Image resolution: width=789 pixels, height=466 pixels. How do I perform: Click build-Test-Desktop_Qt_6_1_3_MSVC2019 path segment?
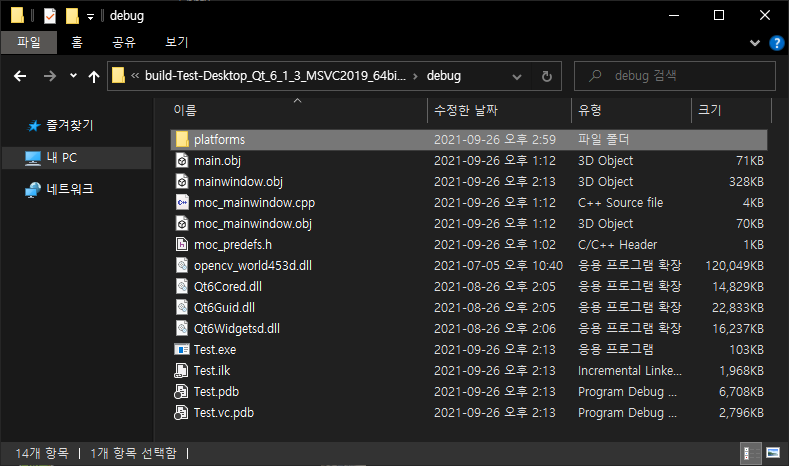pos(275,76)
